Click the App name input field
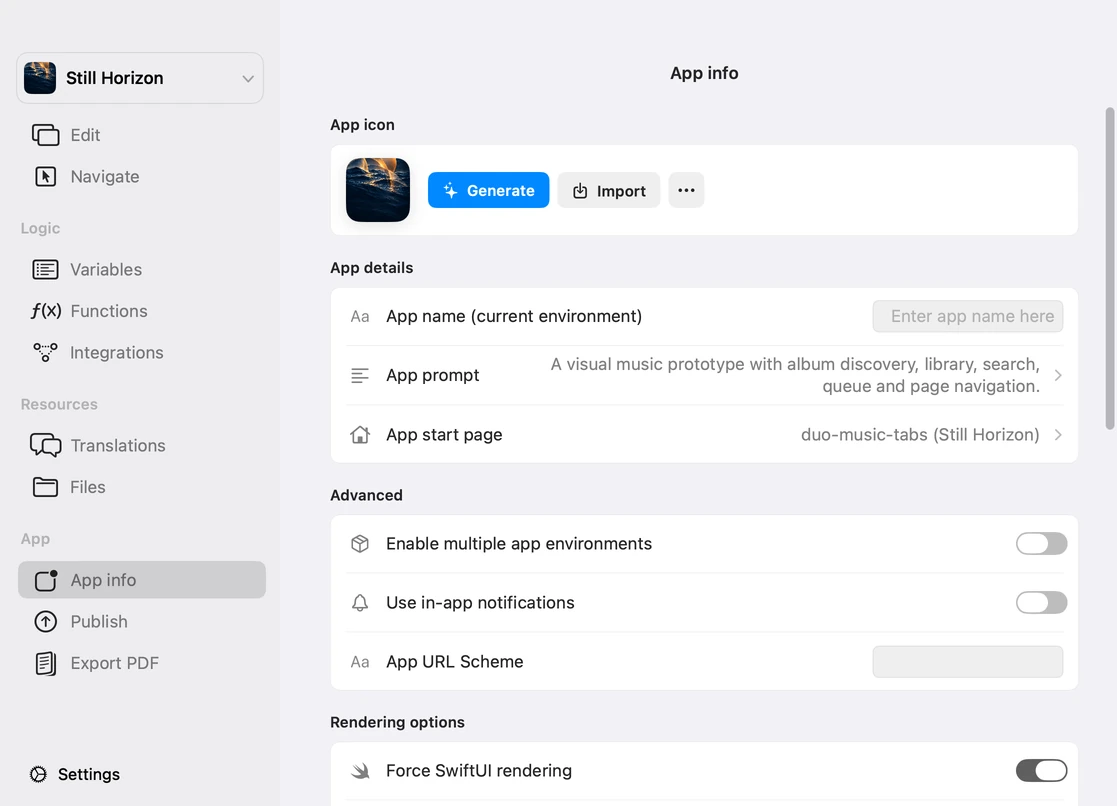Image resolution: width=1117 pixels, height=806 pixels. (x=968, y=316)
